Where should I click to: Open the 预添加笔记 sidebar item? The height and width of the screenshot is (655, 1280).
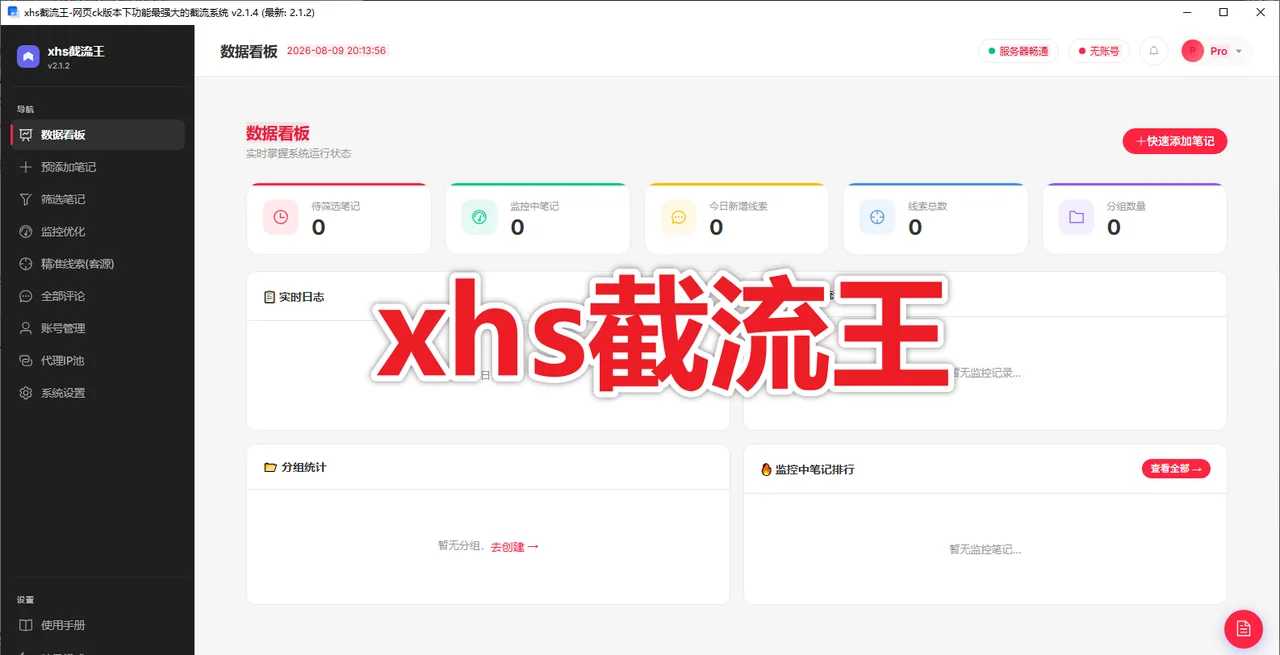point(97,167)
